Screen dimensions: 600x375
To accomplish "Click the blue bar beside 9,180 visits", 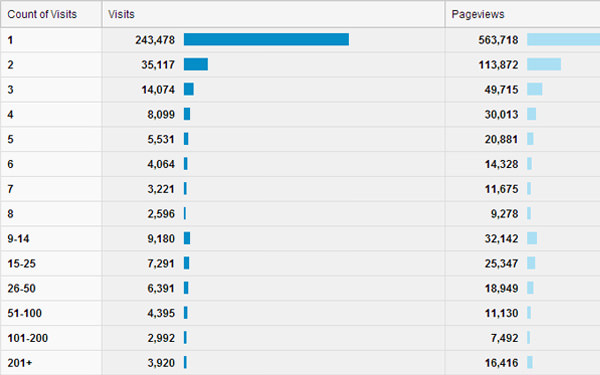I will coord(187,238).
